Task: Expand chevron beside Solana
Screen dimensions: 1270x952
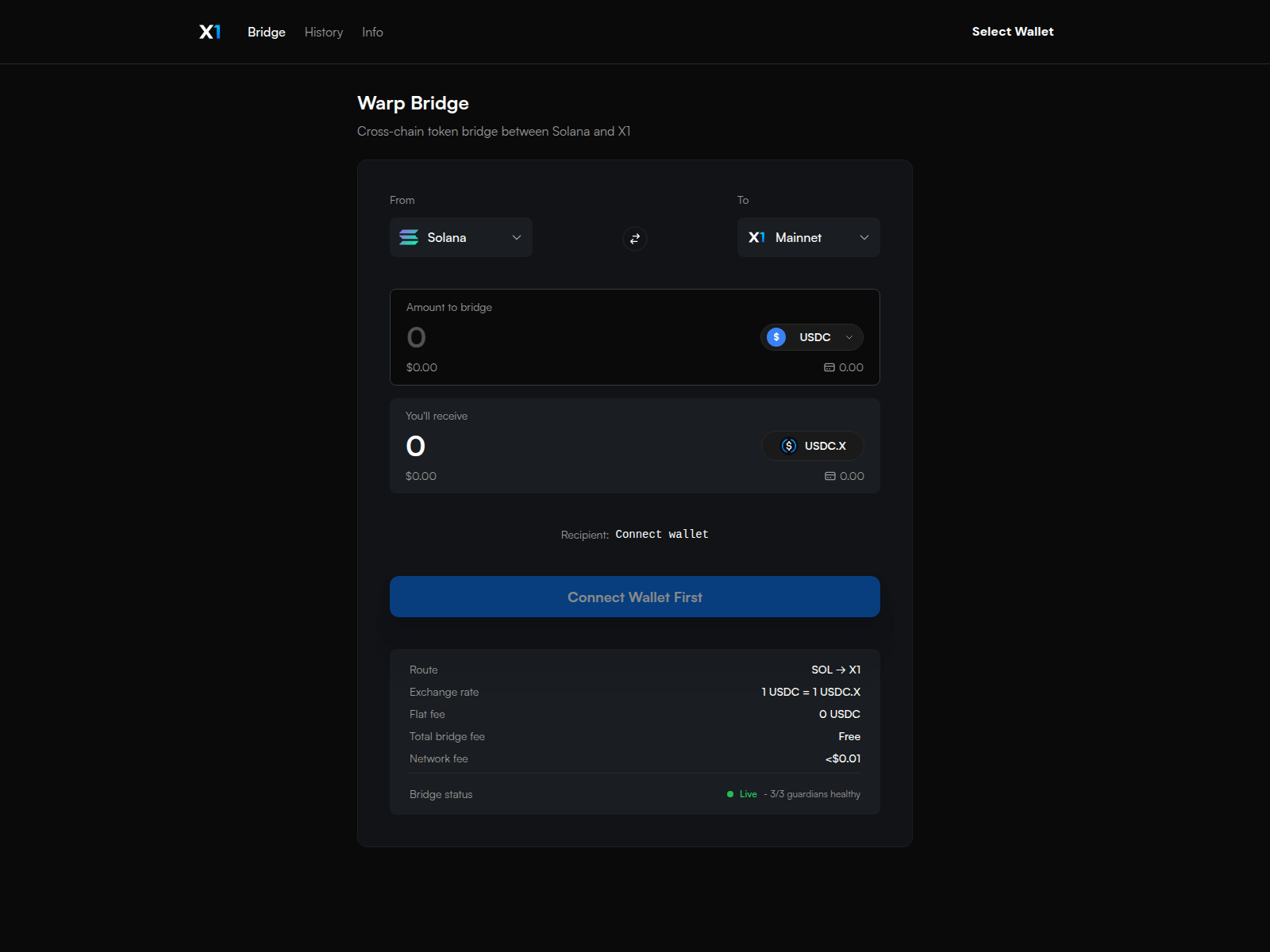Action: coord(517,237)
